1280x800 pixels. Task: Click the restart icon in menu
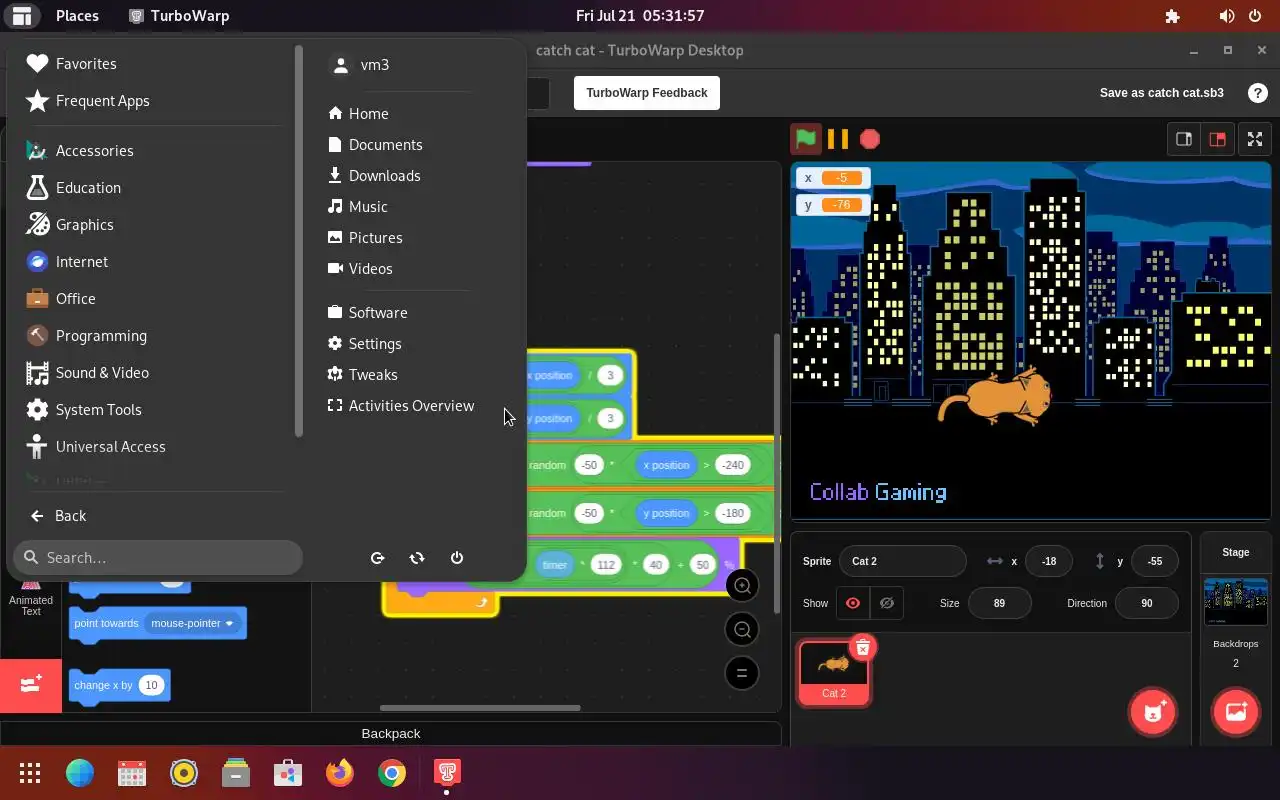coord(417,558)
